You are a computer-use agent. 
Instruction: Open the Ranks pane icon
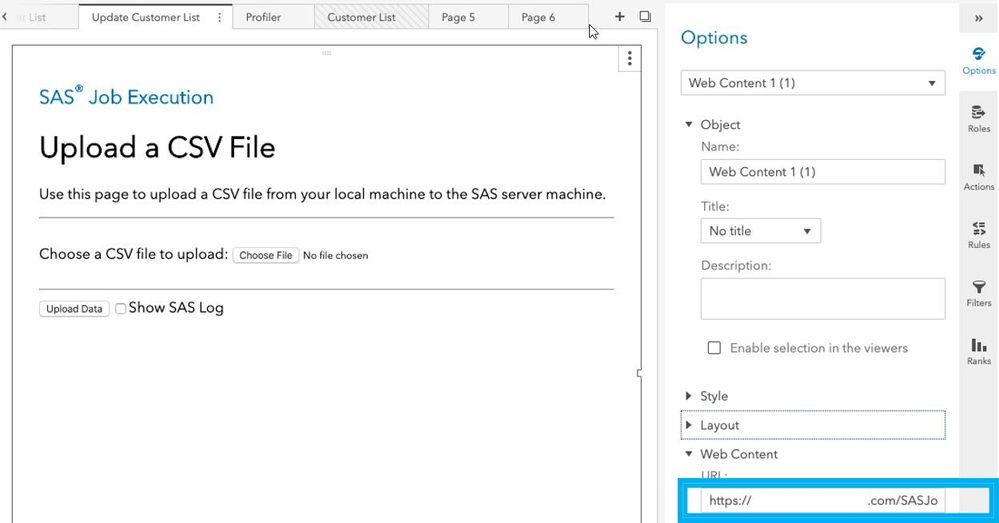[978, 350]
